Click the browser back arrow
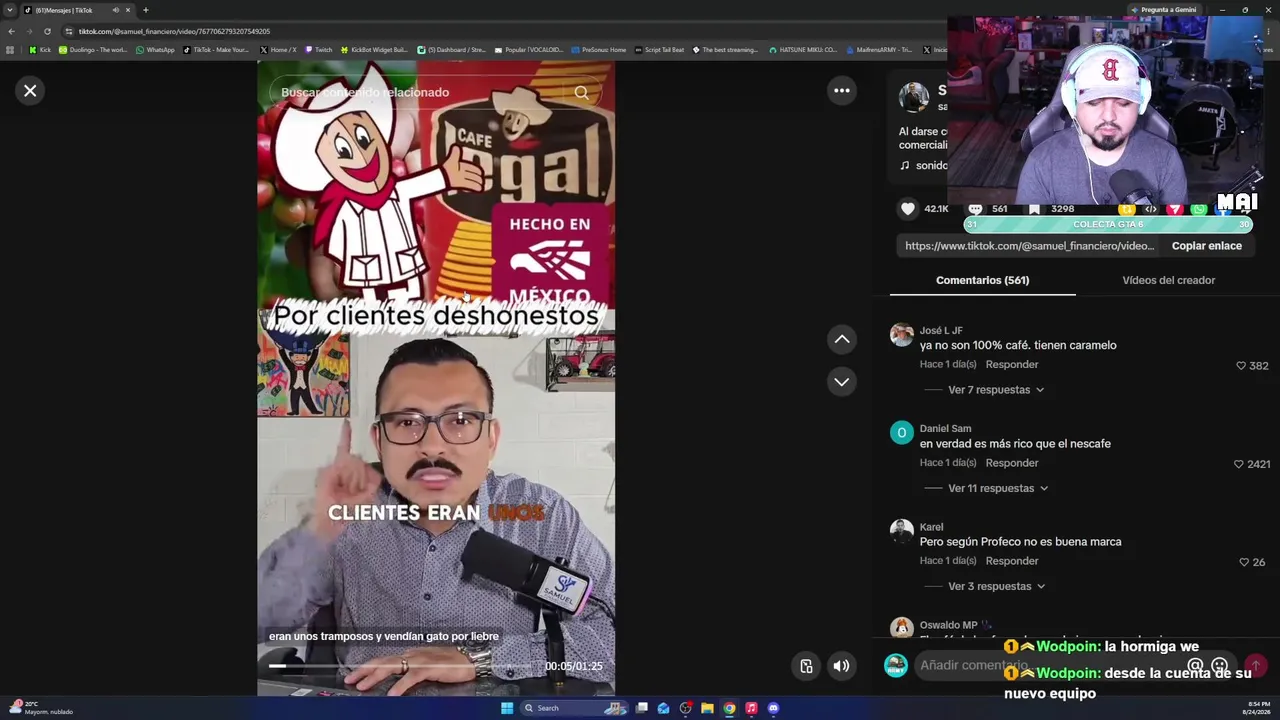 click(x=11, y=31)
